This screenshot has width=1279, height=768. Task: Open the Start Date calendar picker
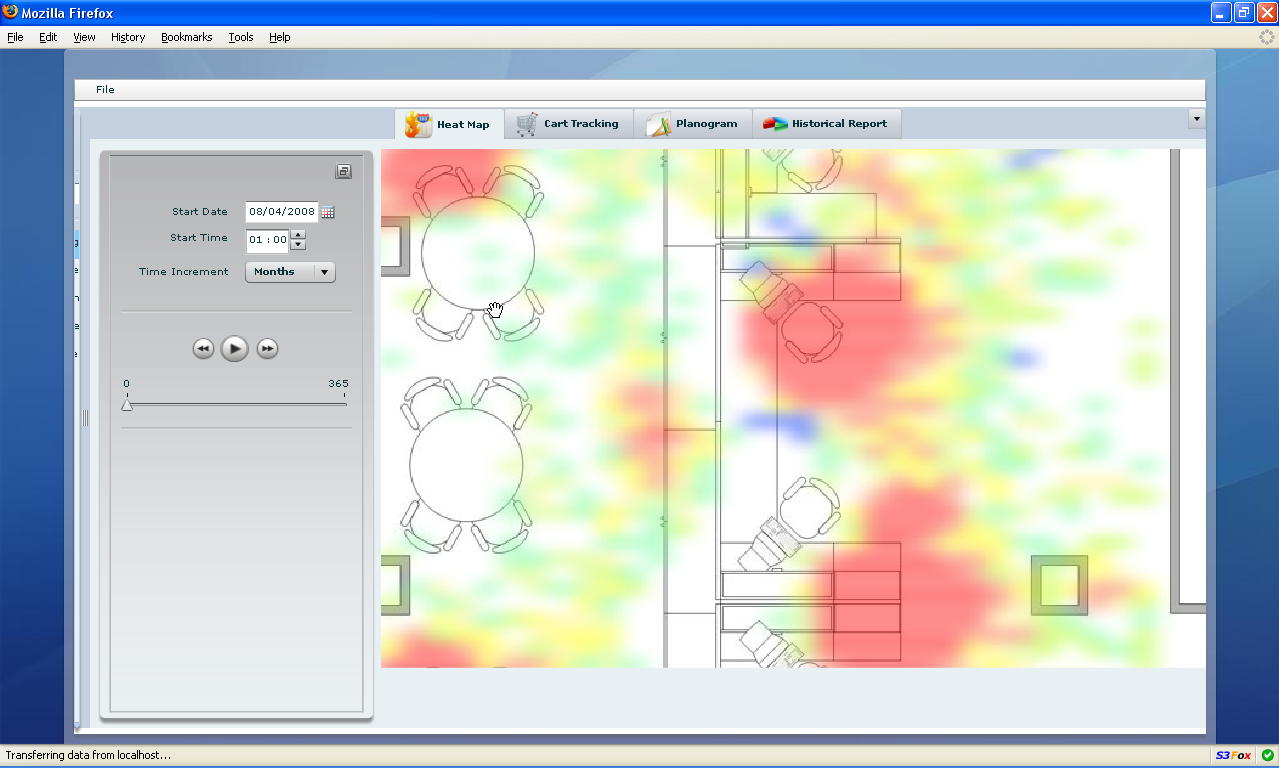(x=328, y=212)
